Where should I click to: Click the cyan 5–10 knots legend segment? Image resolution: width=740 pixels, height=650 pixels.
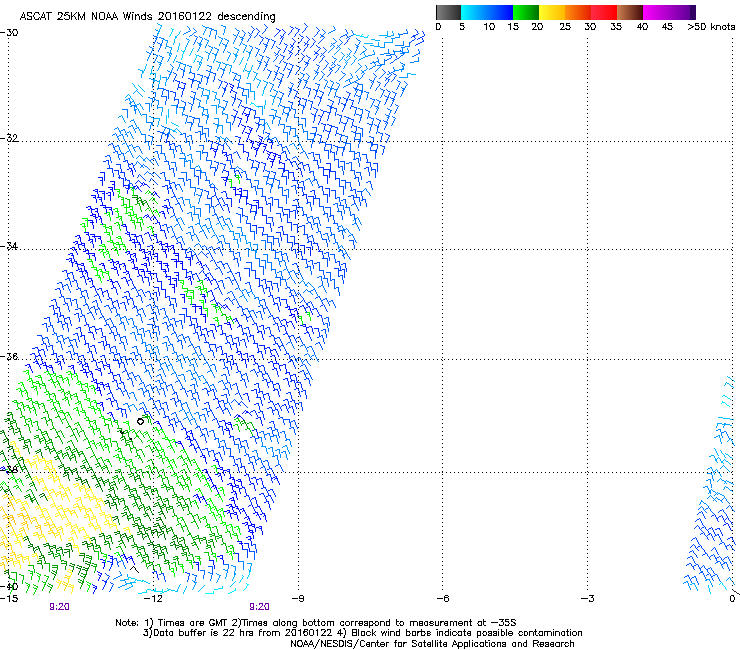pyautogui.click(x=474, y=12)
